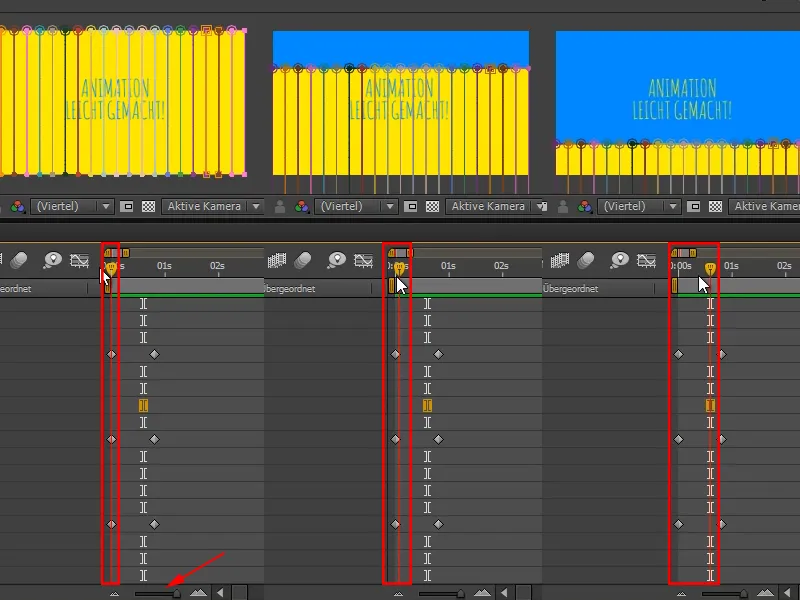Click the Übergeordnet column header in right timeline
Screen dimensions: 800x600
pos(570,289)
